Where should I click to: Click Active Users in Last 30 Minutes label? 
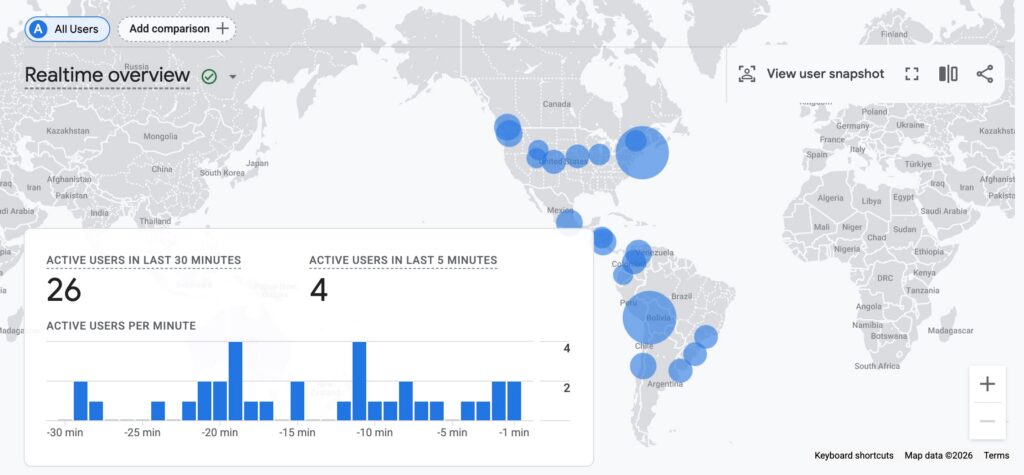pyautogui.click(x=144, y=260)
